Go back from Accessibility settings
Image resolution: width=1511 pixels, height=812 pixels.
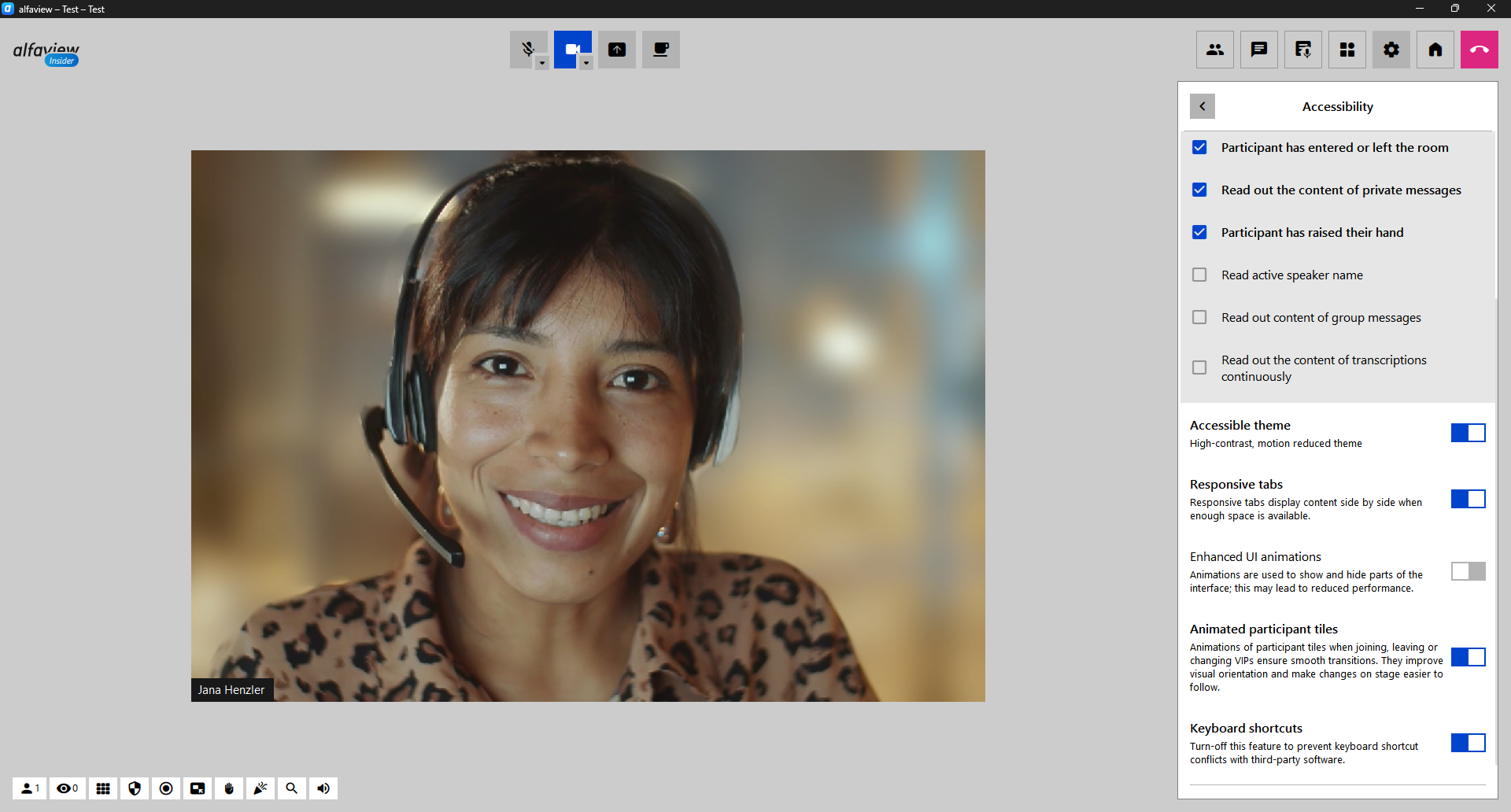pyautogui.click(x=1203, y=106)
